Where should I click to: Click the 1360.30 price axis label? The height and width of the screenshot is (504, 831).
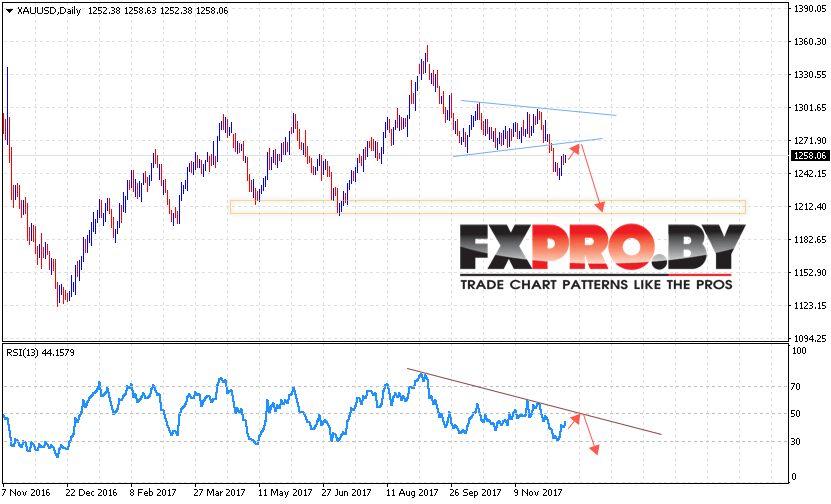(x=810, y=41)
